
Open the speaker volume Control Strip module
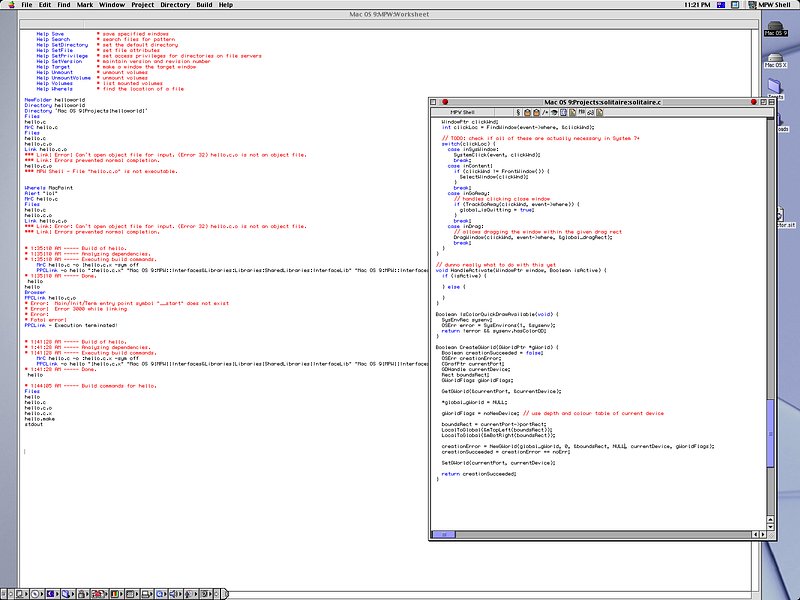pyautogui.click(x=174, y=594)
